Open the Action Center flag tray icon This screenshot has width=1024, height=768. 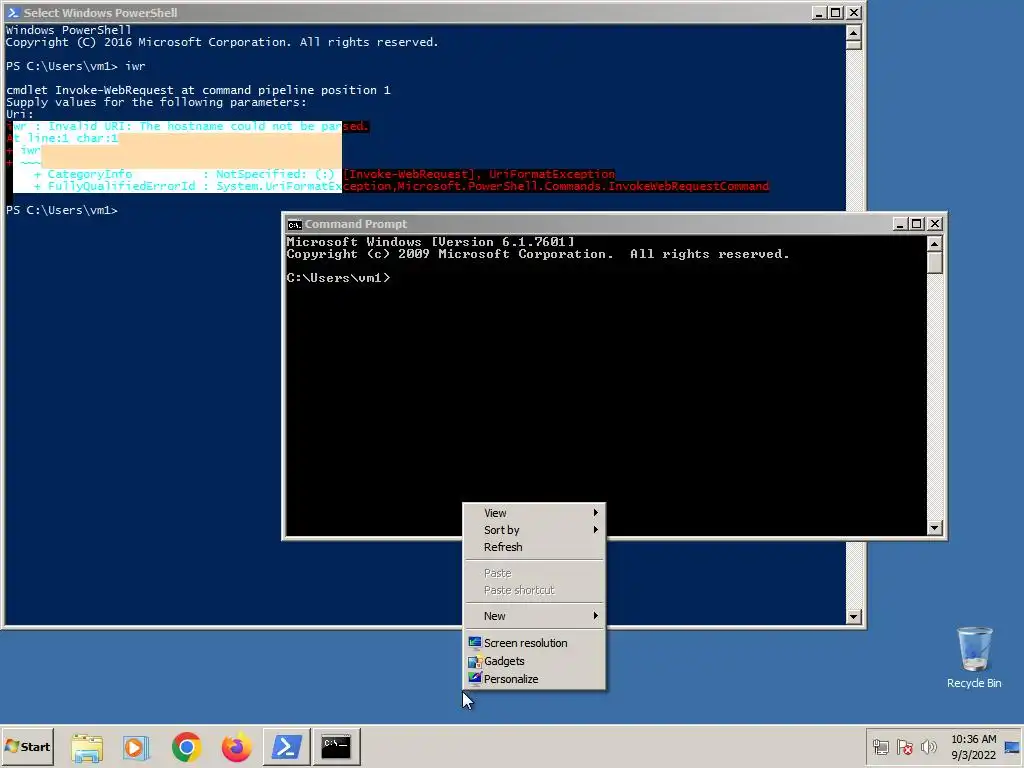click(x=904, y=747)
